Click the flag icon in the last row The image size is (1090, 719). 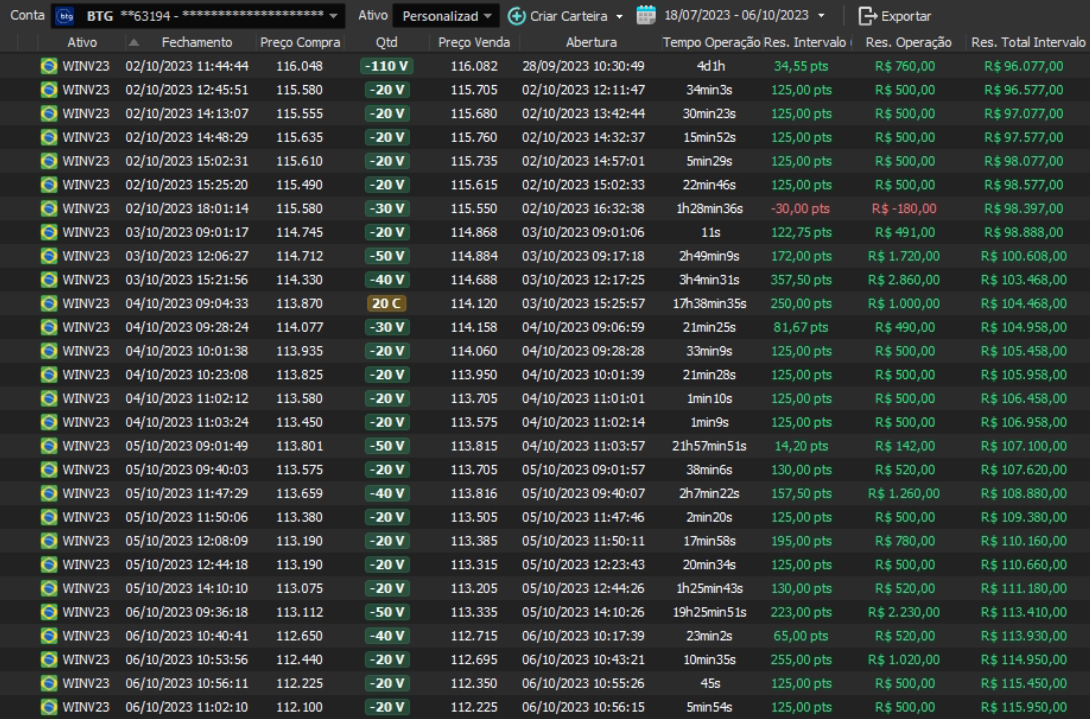(49, 707)
